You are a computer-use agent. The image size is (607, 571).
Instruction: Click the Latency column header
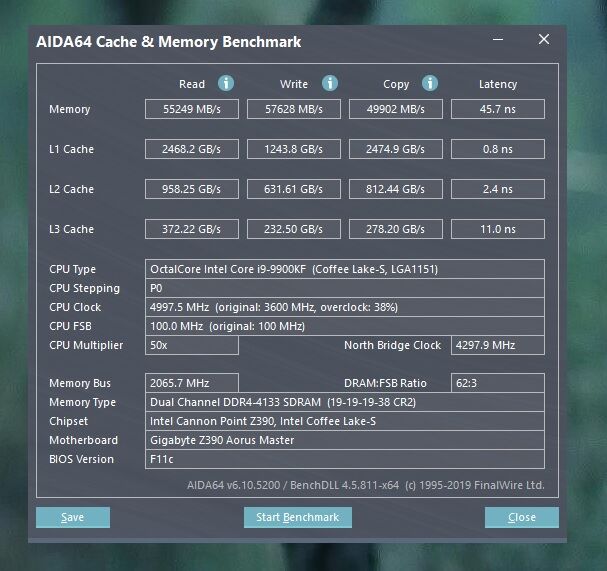[x=498, y=84]
